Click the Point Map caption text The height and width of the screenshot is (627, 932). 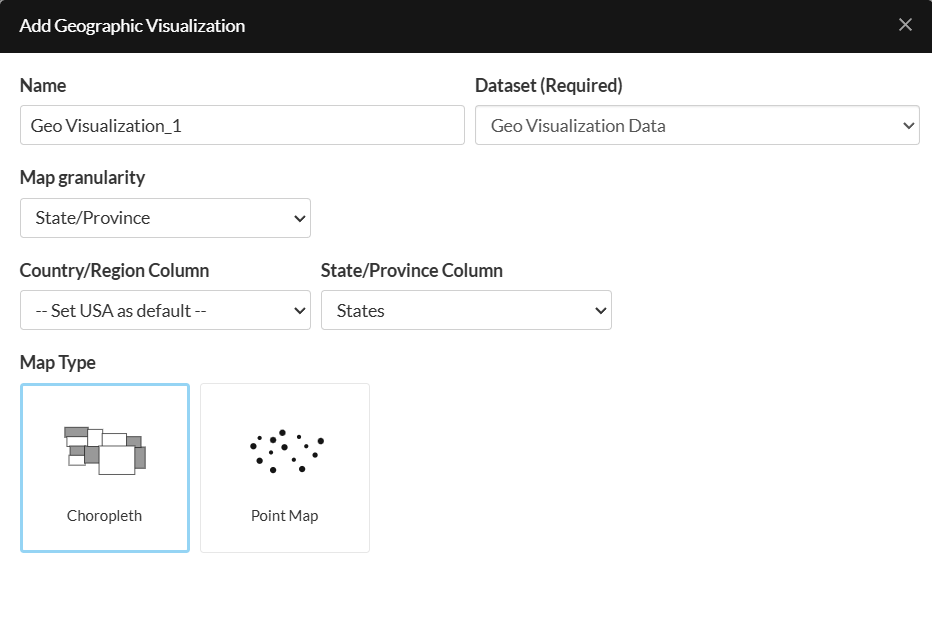pyautogui.click(x=285, y=516)
